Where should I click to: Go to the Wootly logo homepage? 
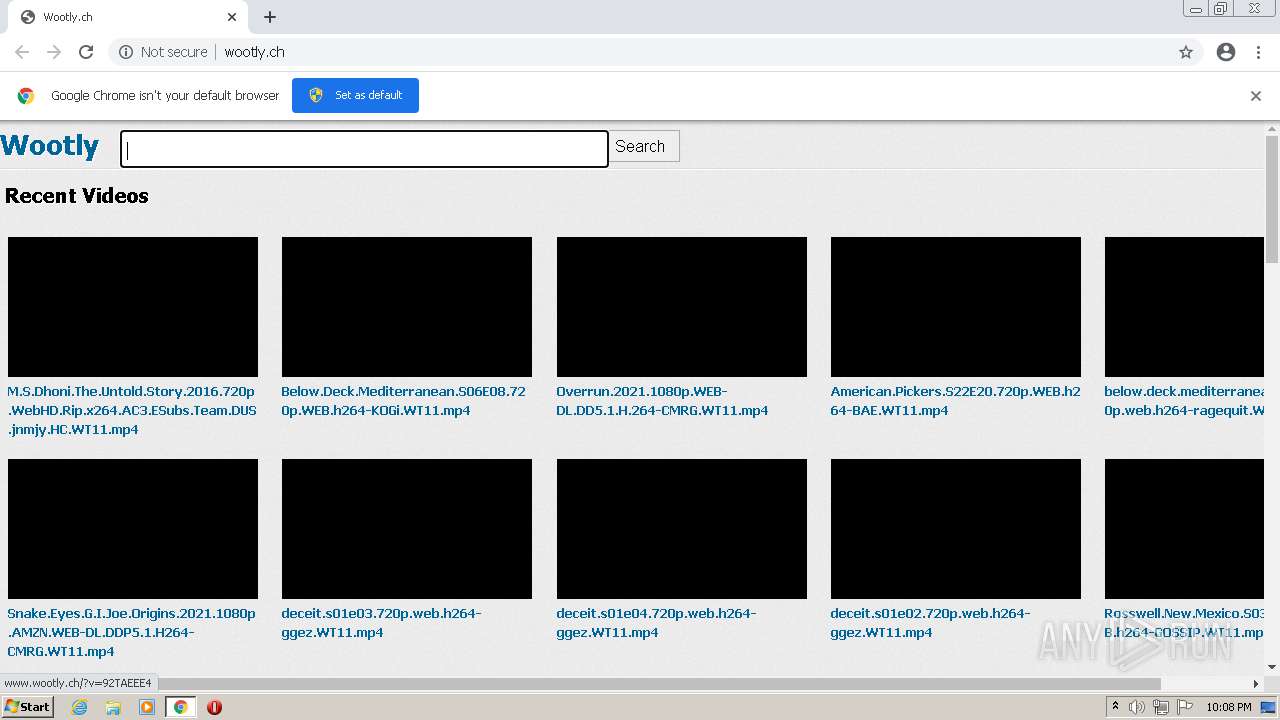(x=50, y=146)
